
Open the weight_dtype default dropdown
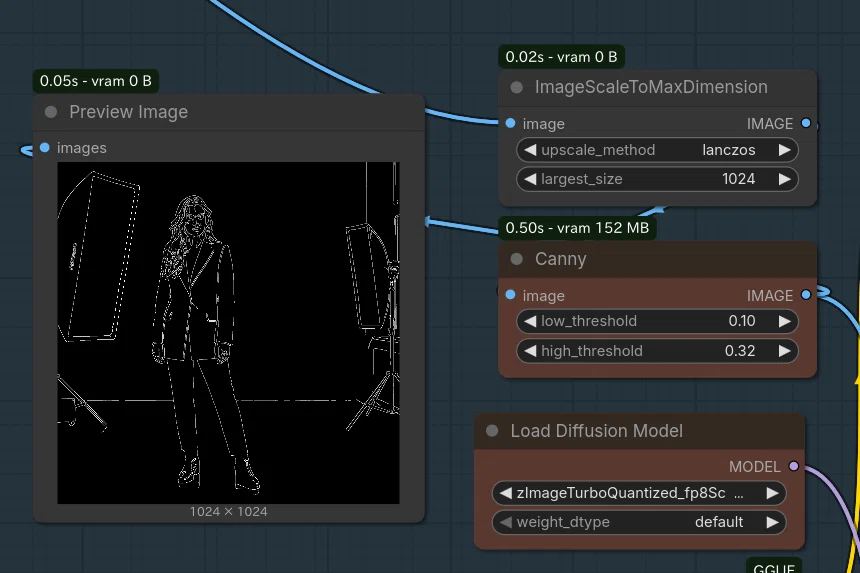point(639,522)
